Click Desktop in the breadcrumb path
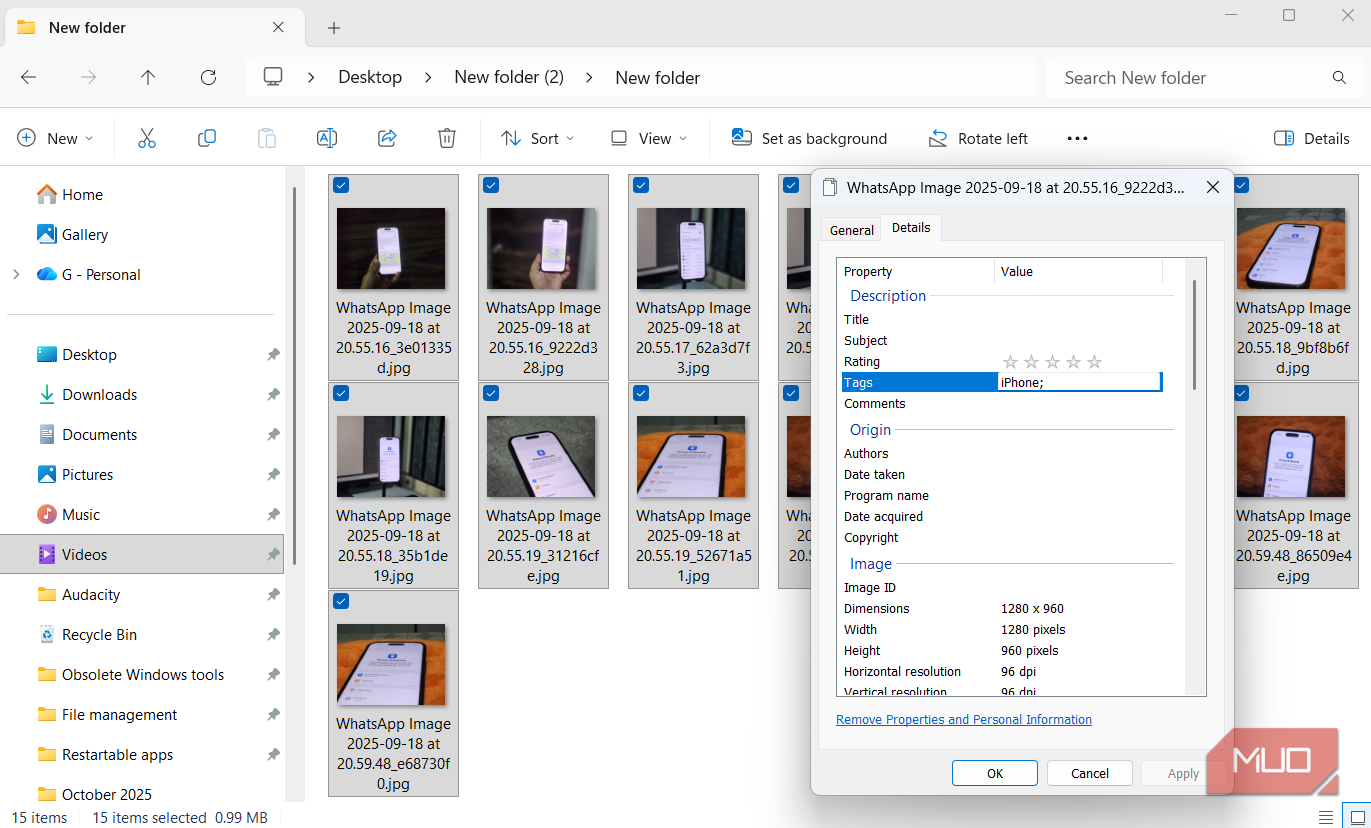 tap(370, 77)
